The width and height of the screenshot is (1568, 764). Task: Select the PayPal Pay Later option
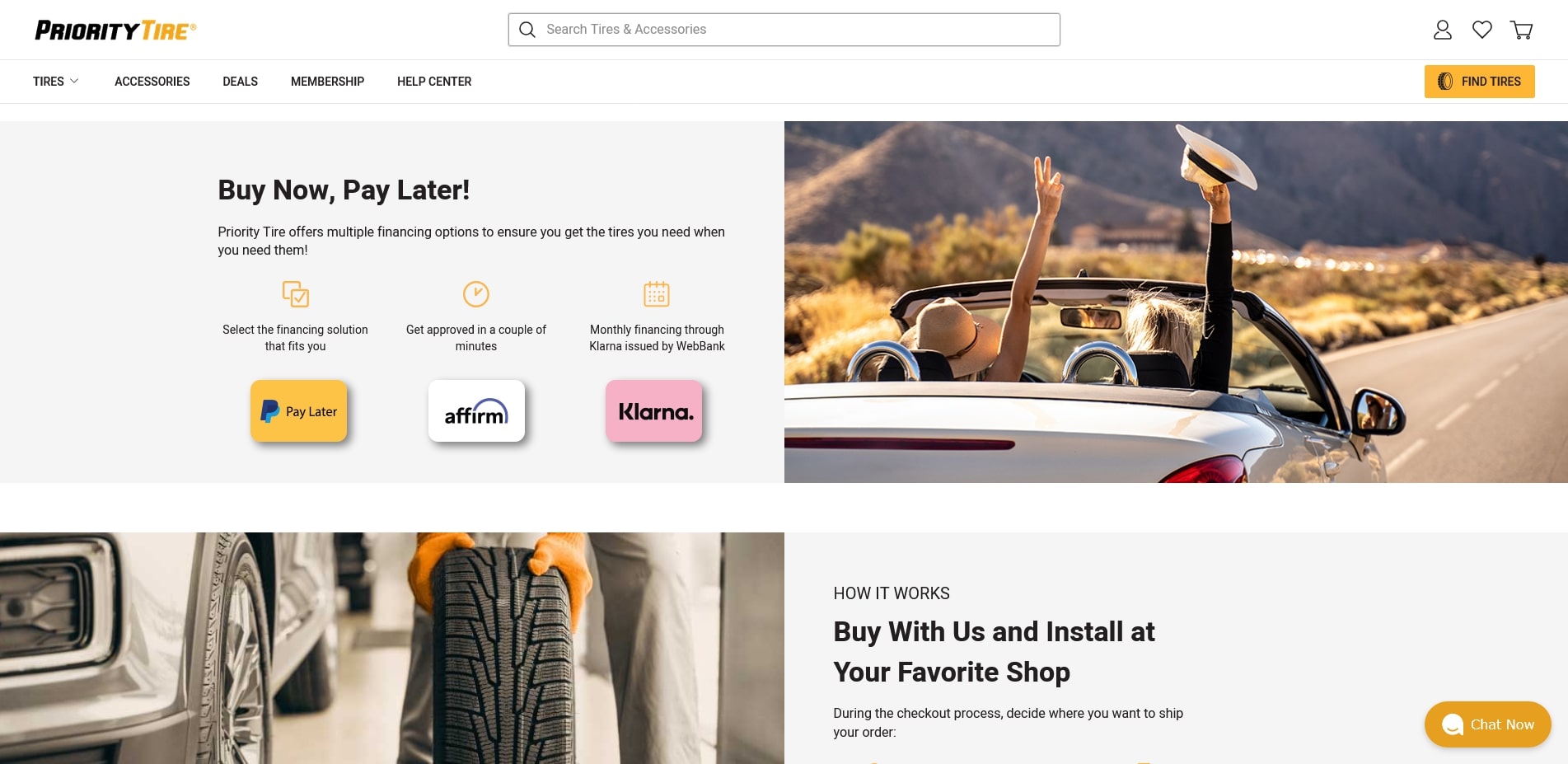tap(298, 411)
